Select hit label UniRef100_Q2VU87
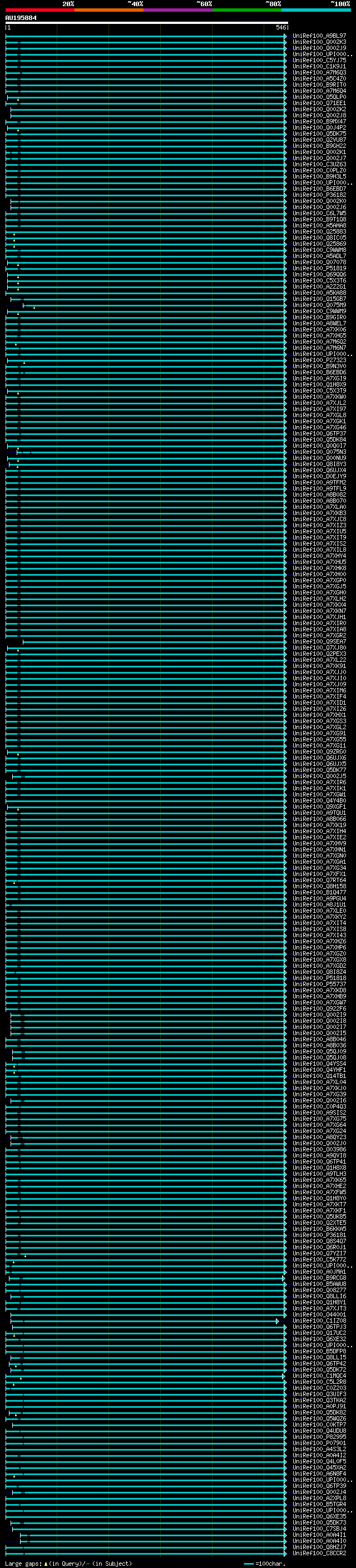This screenshot has height=1568, width=356. (319, 140)
